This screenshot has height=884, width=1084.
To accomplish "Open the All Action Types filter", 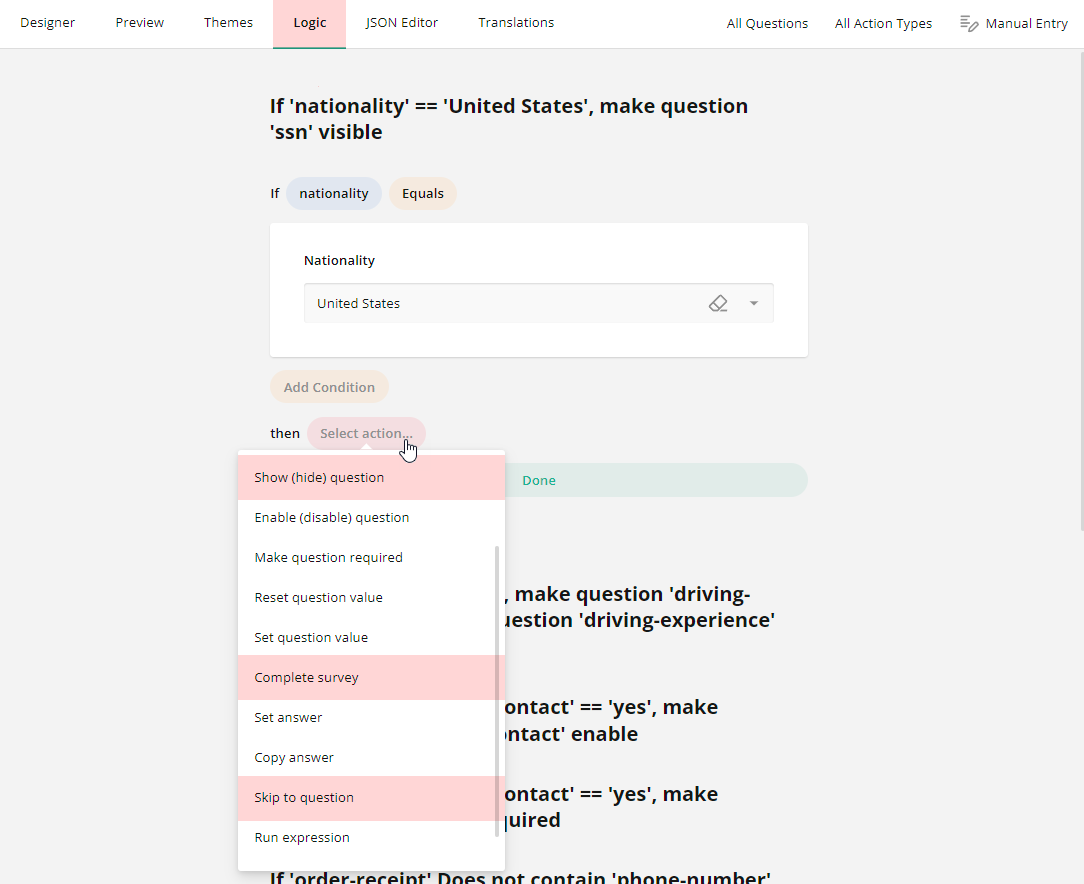I will (883, 23).
